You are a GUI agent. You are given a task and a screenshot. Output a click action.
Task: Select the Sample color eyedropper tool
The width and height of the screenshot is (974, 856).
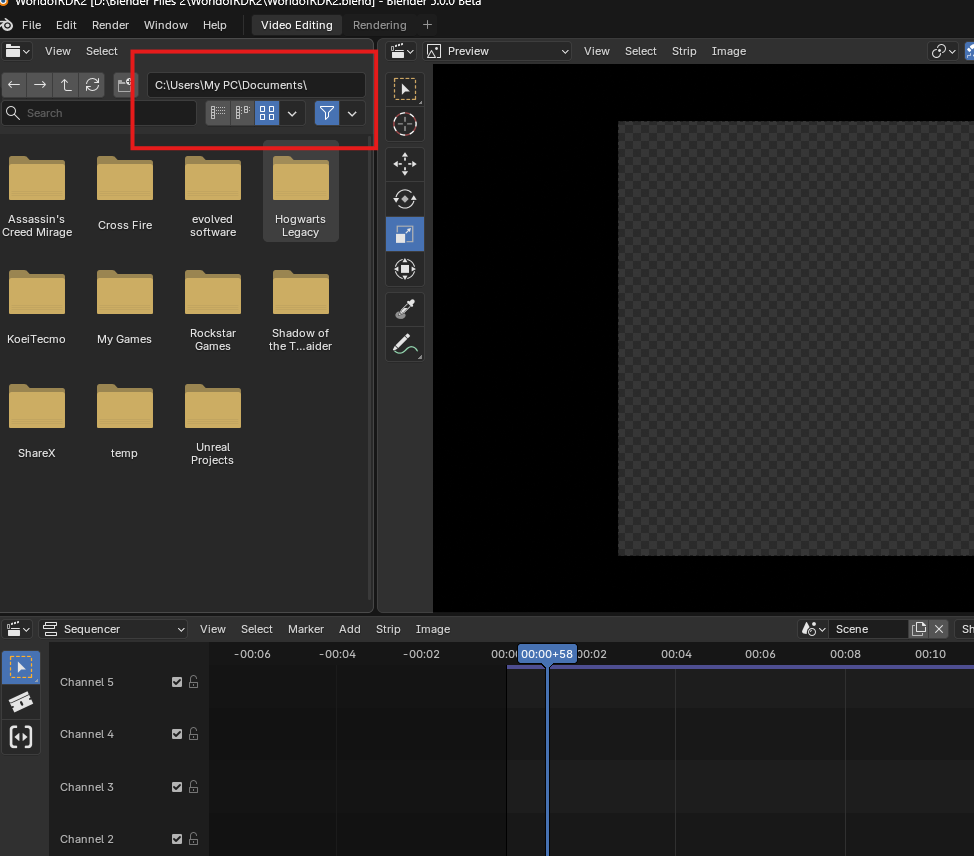405,309
